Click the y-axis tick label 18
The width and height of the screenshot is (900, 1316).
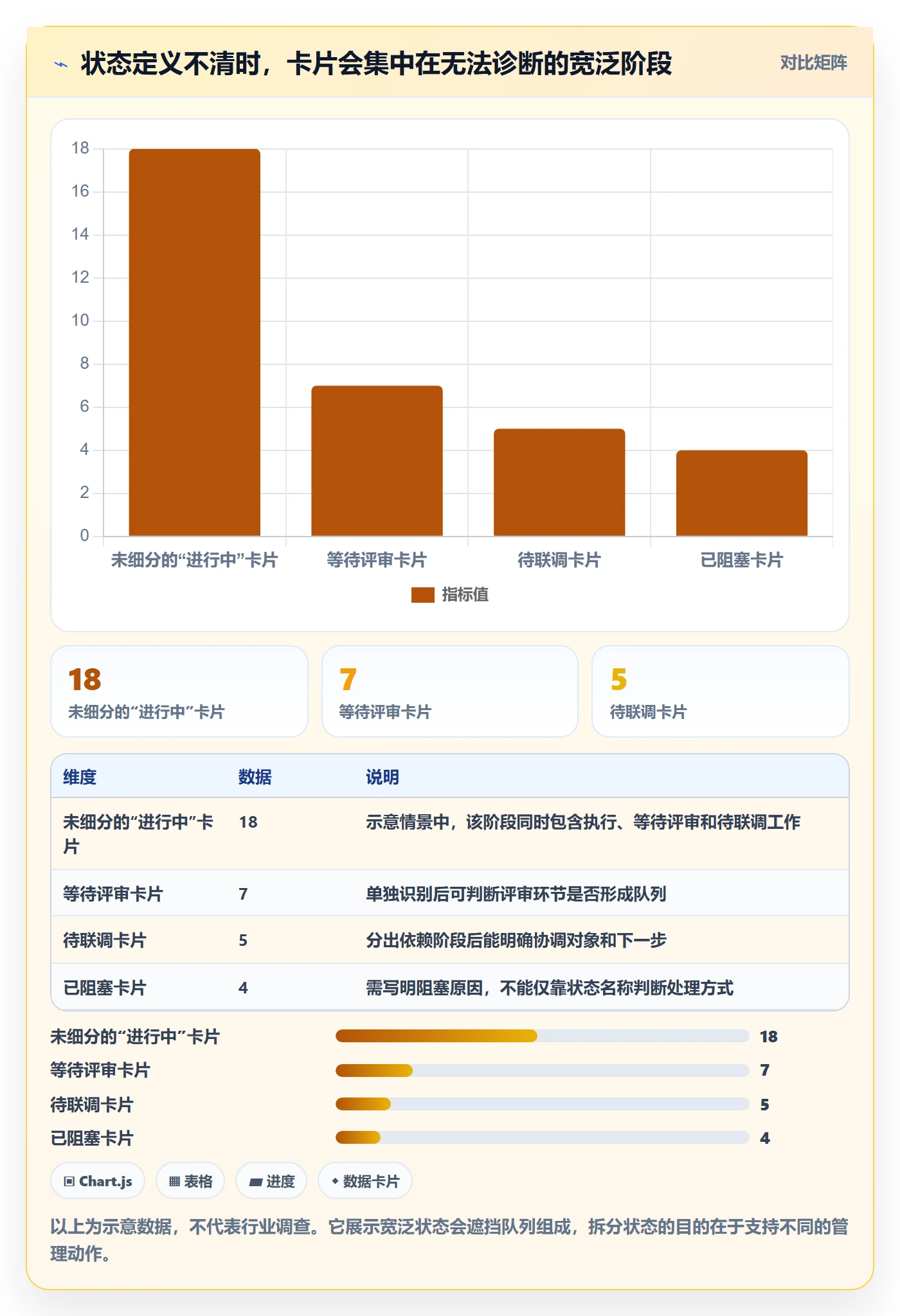click(80, 148)
